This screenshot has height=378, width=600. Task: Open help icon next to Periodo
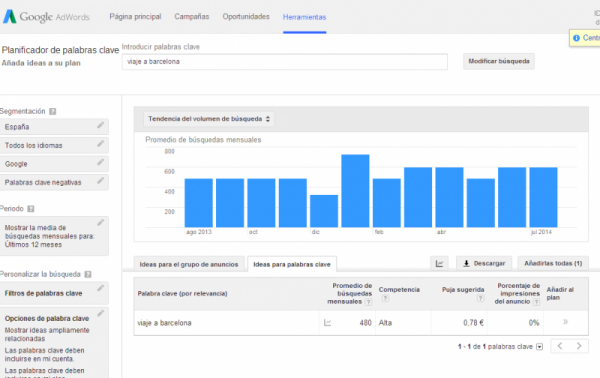coord(31,209)
